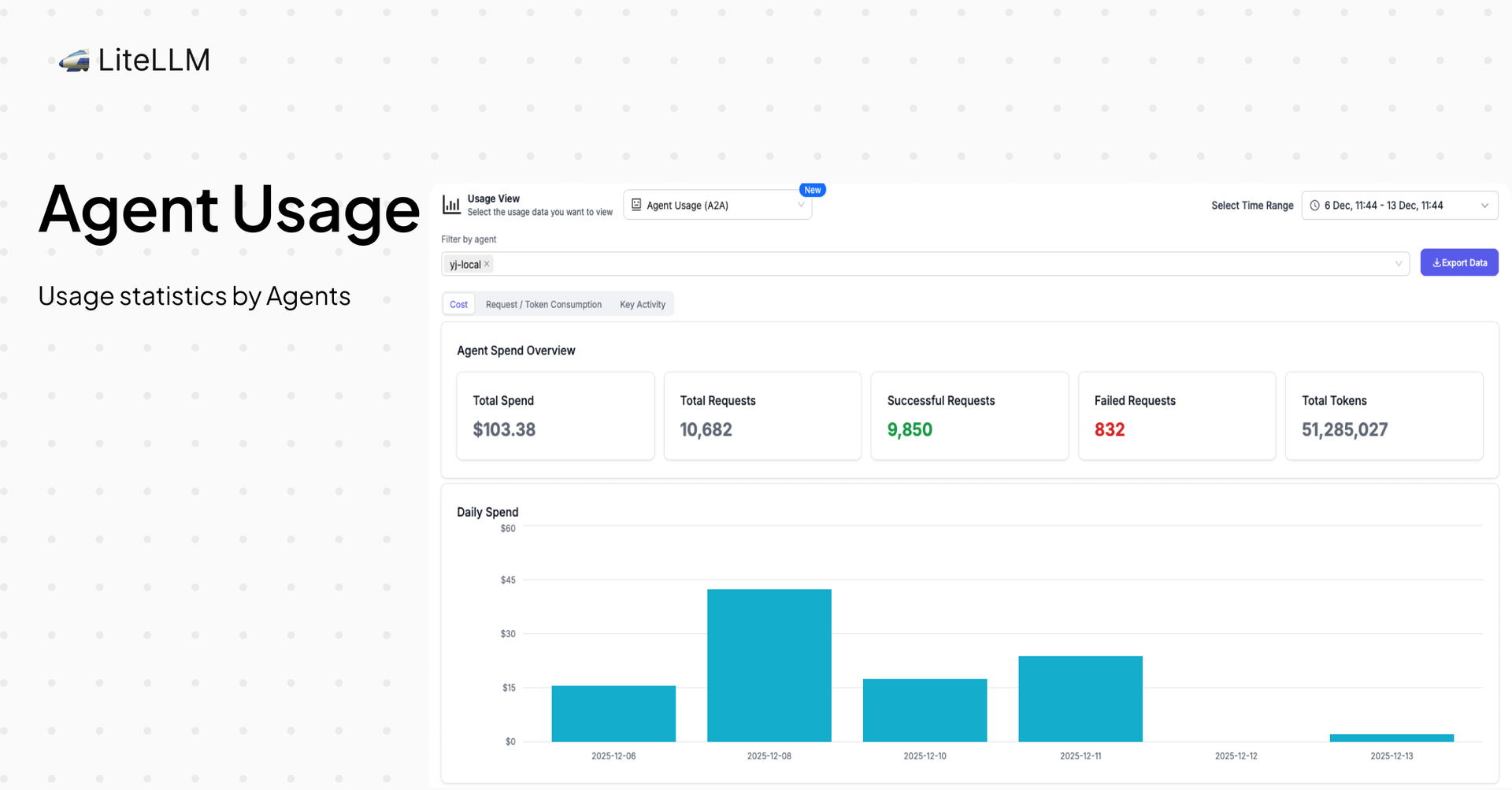Click the Successful Requests card
The width and height of the screenshot is (1512, 790).
(x=969, y=416)
